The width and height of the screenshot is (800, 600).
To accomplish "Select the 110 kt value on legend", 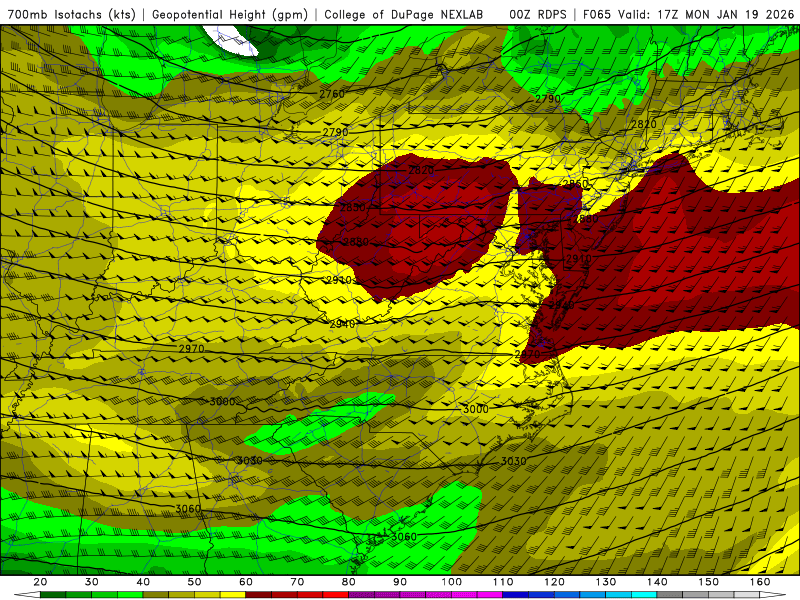I will pyautogui.click(x=503, y=582).
